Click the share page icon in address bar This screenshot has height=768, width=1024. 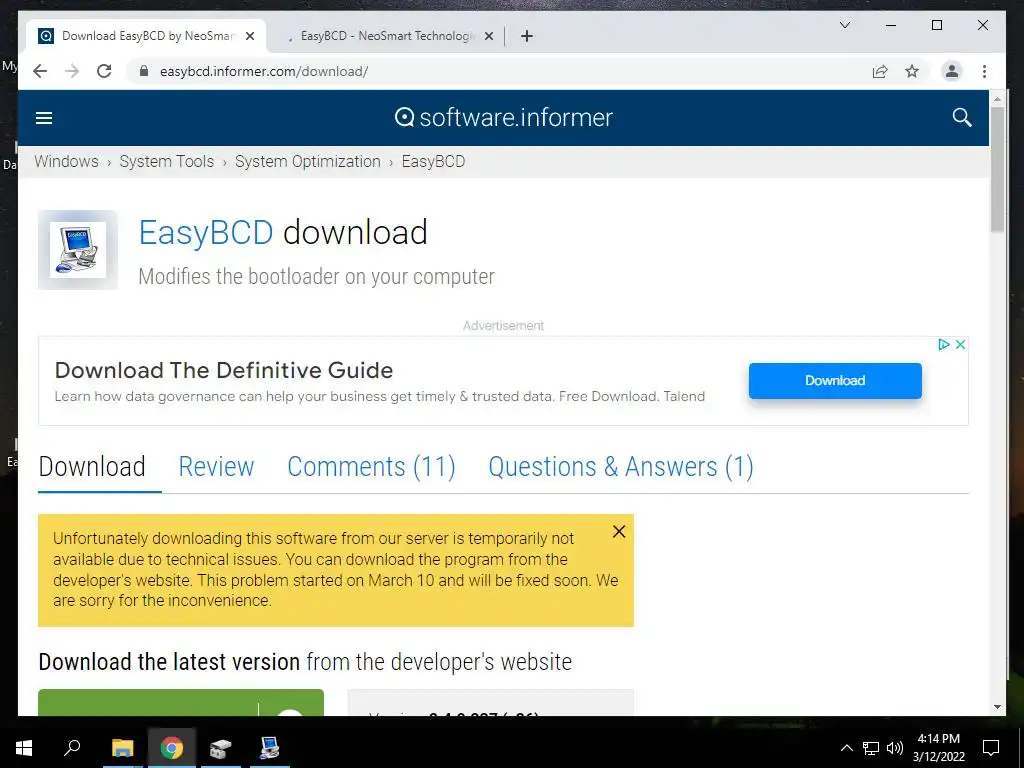click(880, 71)
